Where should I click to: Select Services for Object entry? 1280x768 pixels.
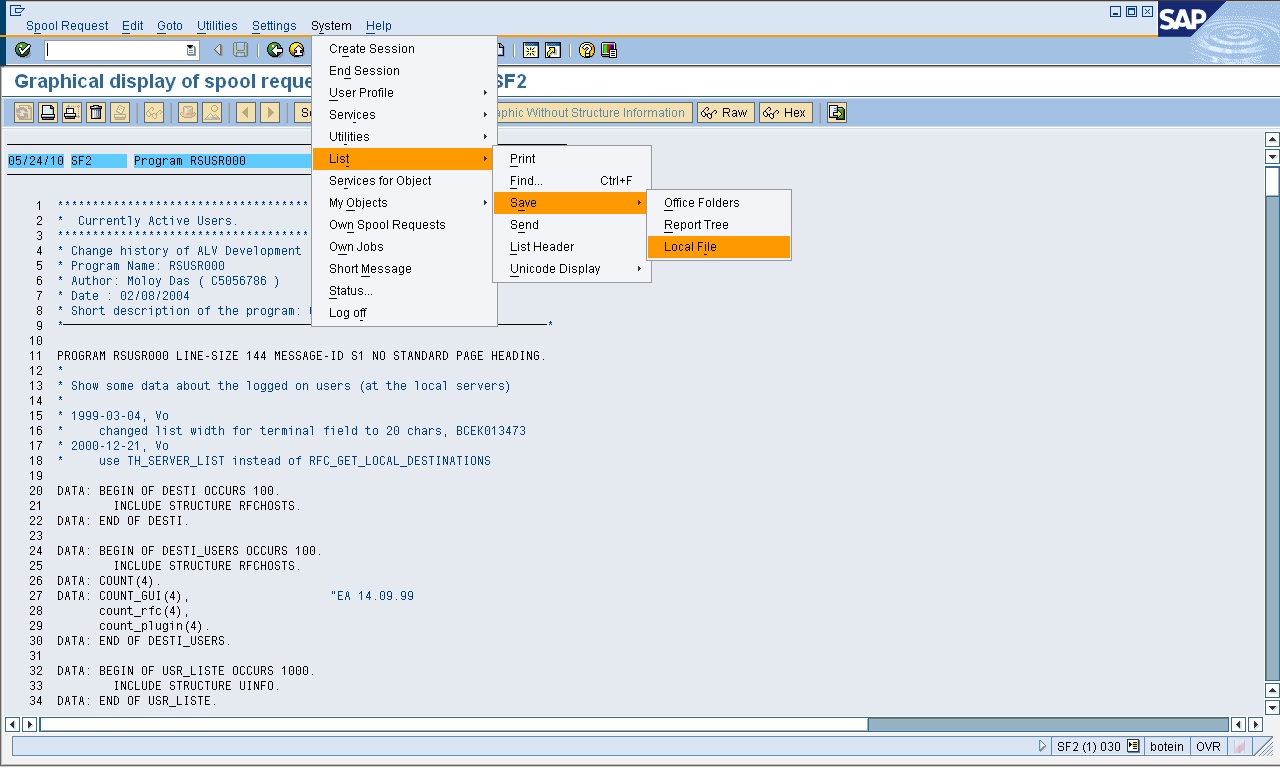pos(404,181)
